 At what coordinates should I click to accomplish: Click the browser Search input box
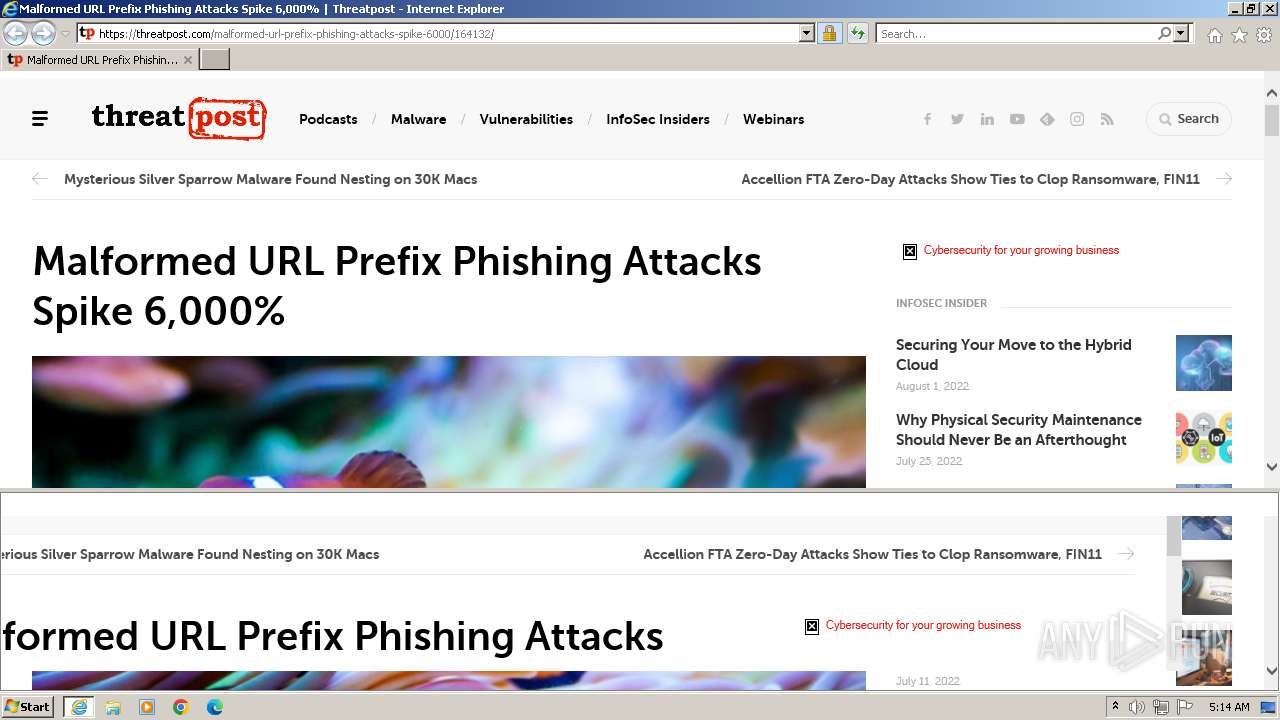pos(1016,33)
